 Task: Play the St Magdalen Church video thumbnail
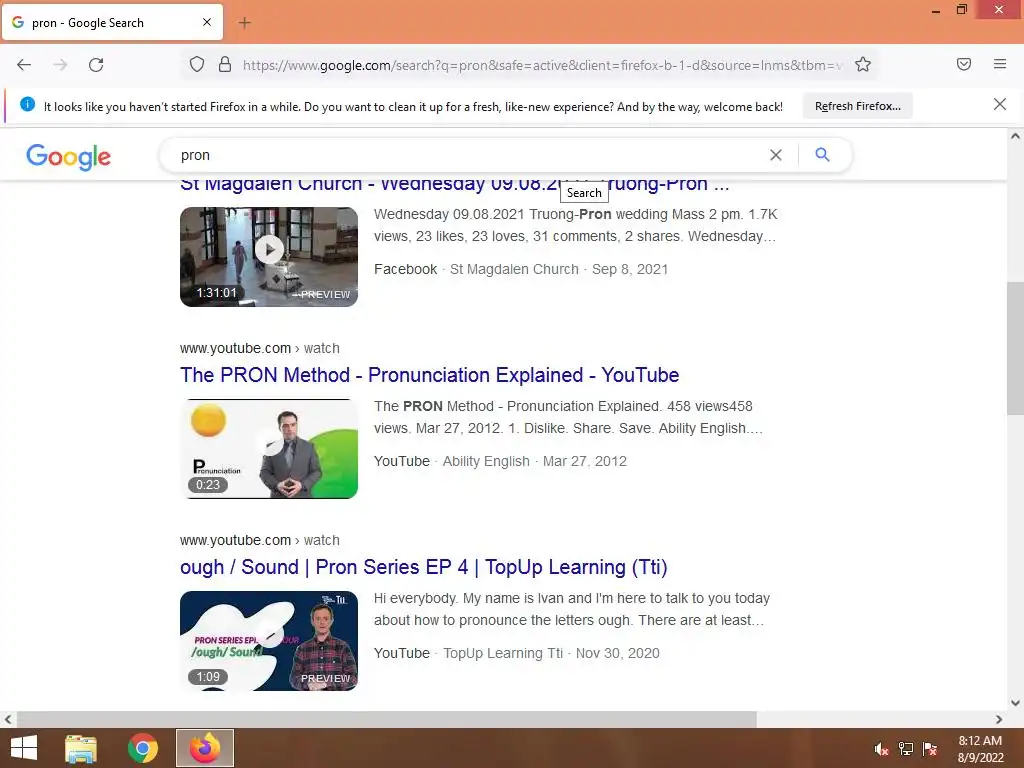[x=269, y=257]
